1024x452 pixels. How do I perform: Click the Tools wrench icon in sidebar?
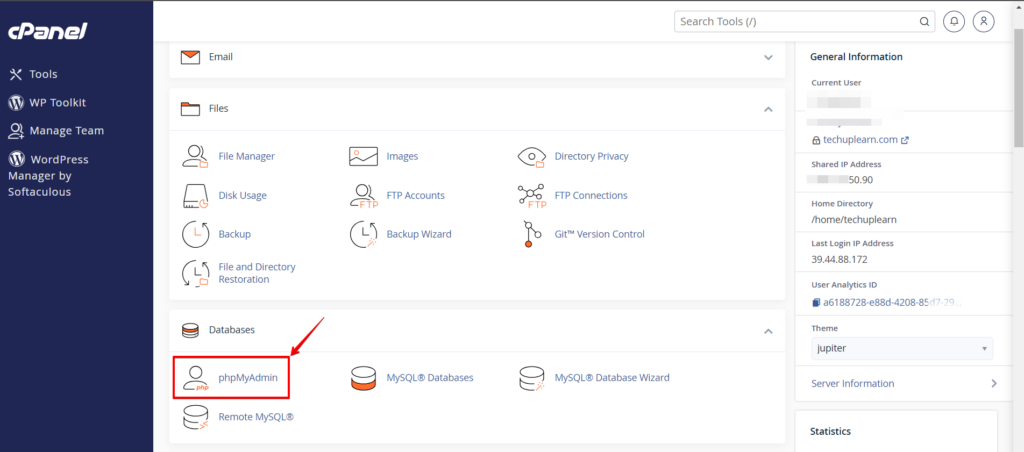[16, 74]
